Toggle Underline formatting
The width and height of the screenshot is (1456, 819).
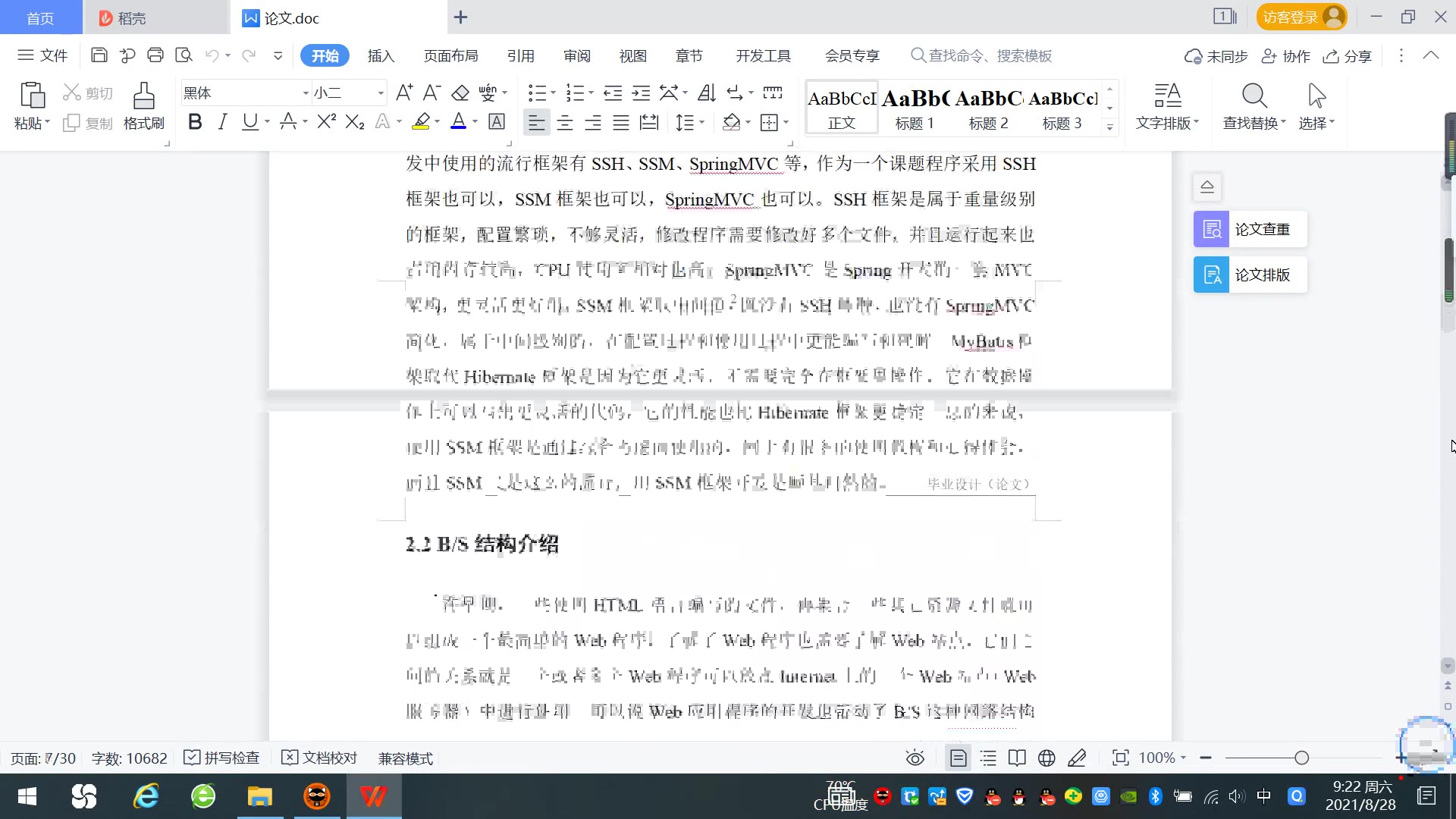click(249, 121)
